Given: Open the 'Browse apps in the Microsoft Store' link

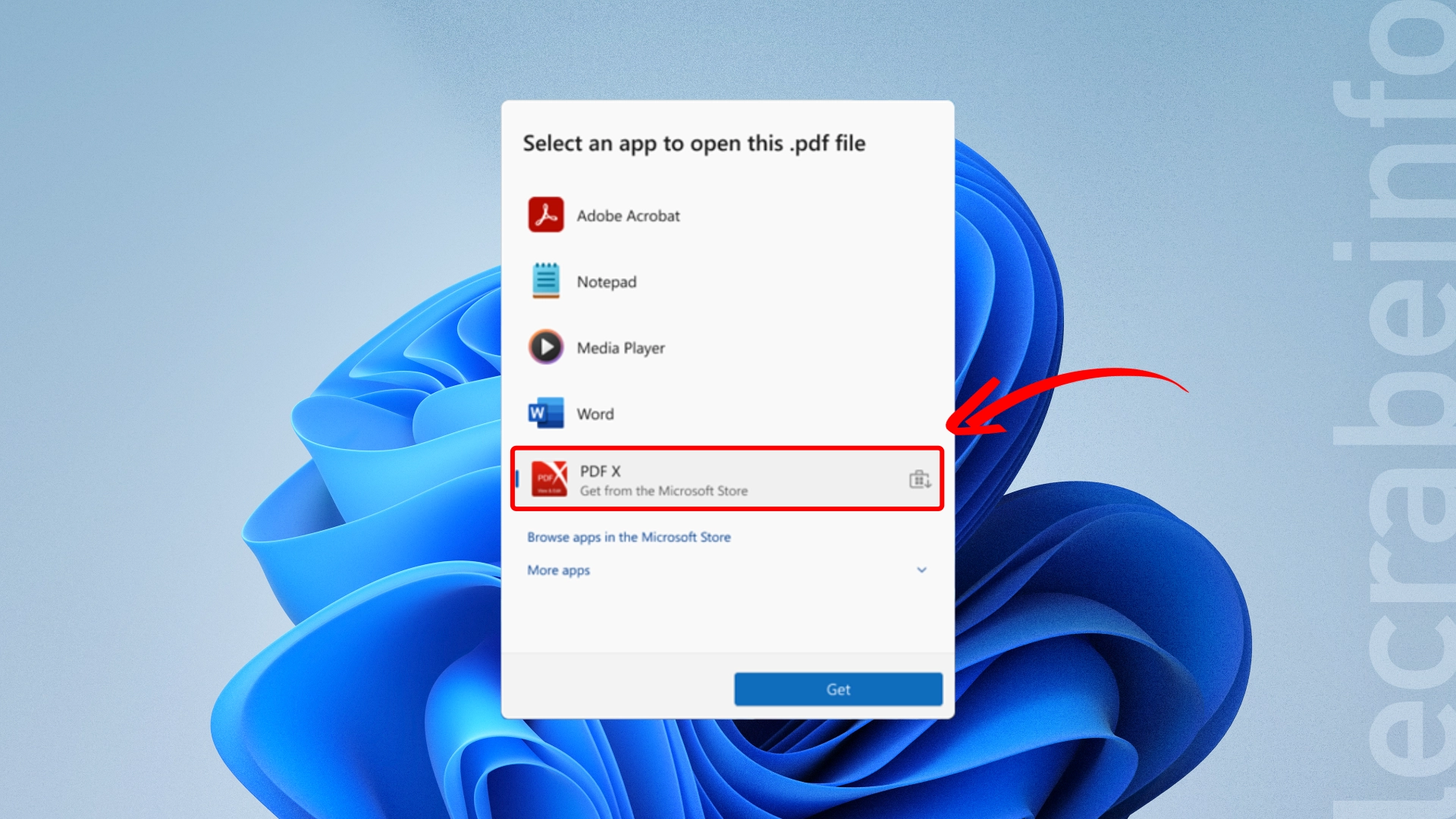Looking at the screenshot, I should coord(629,537).
